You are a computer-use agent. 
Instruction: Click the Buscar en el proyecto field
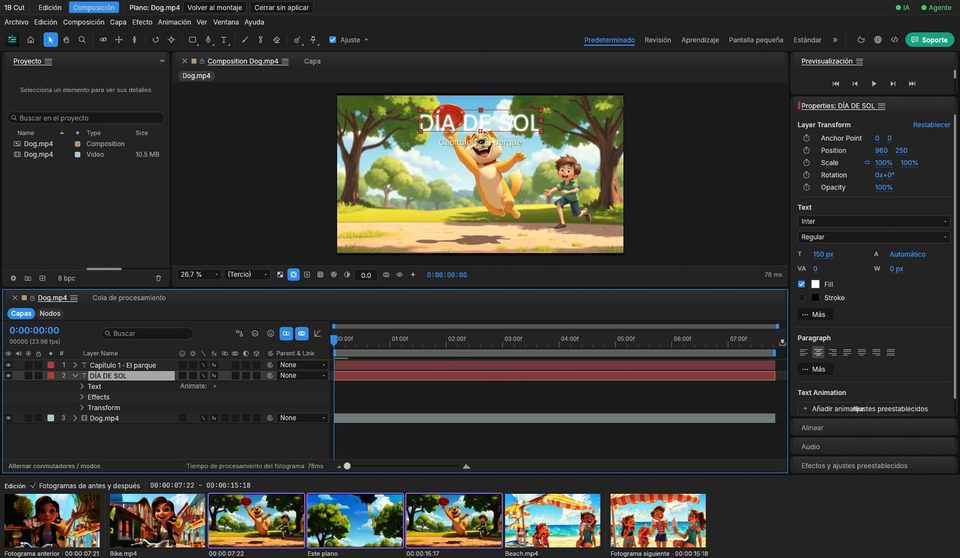[86, 118]
